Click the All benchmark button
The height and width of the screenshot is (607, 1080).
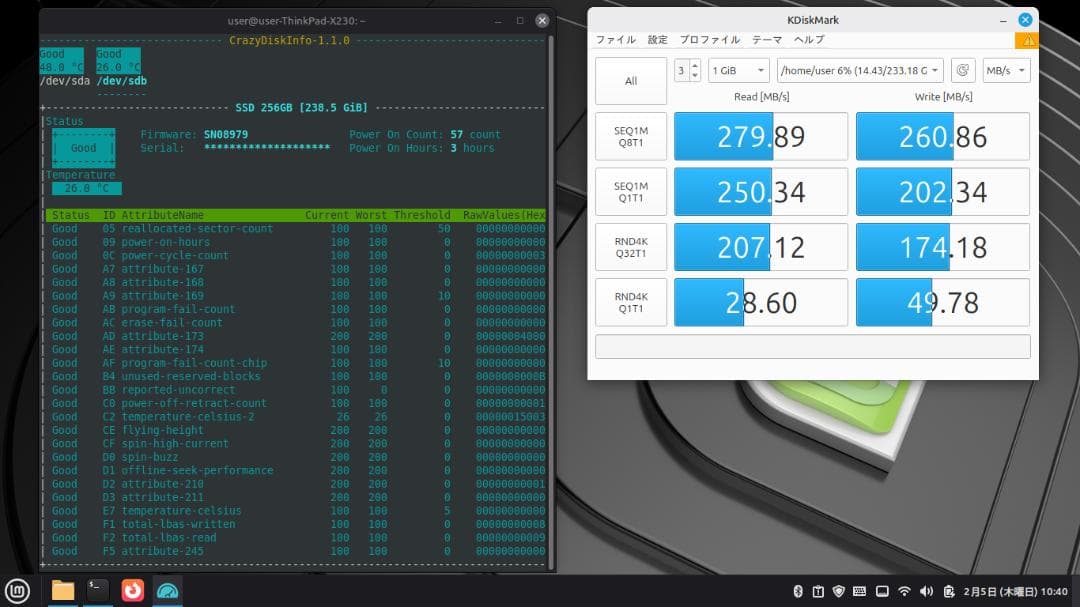[630, 80]
